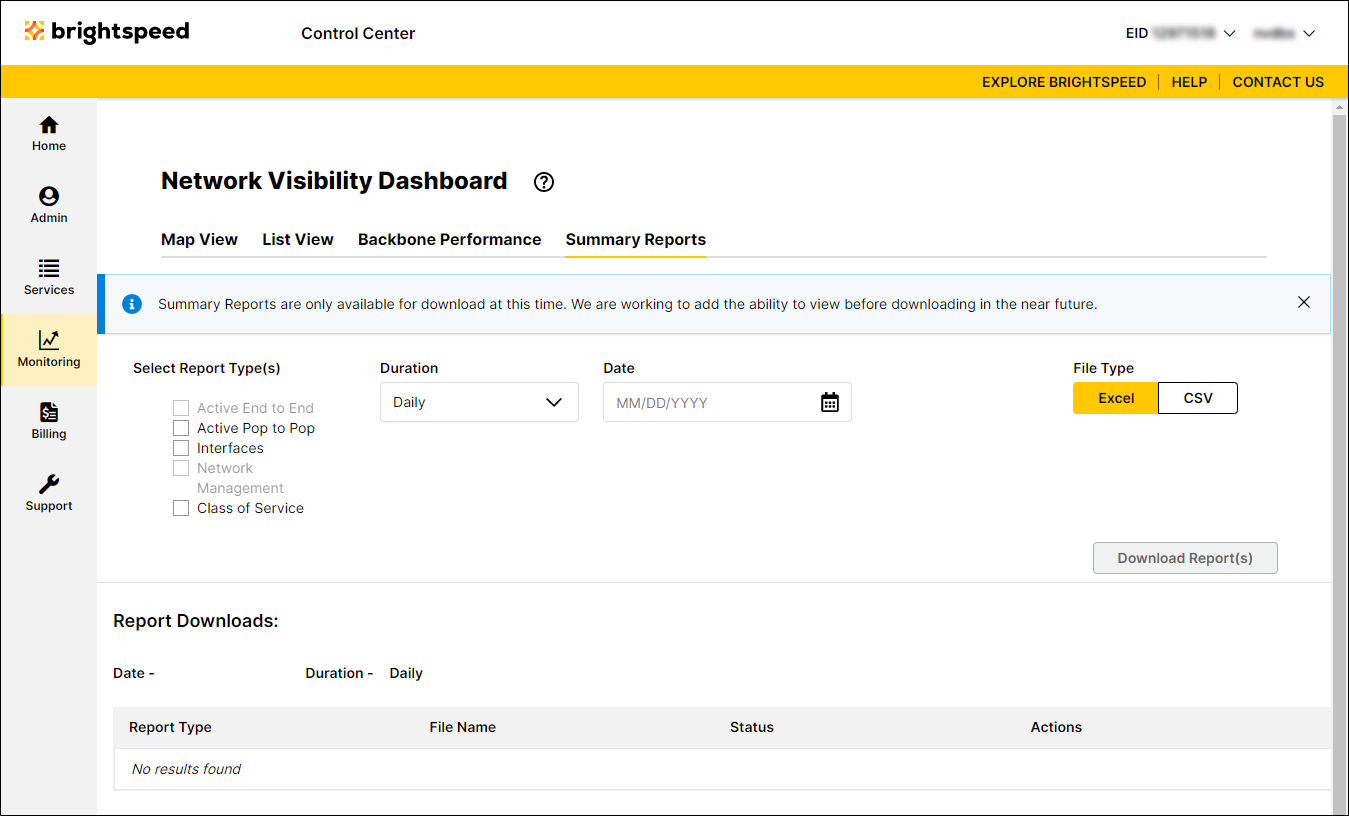Click the File Name column header
Viewport: 1349px width, 816px height.
(x=463, y=727)
